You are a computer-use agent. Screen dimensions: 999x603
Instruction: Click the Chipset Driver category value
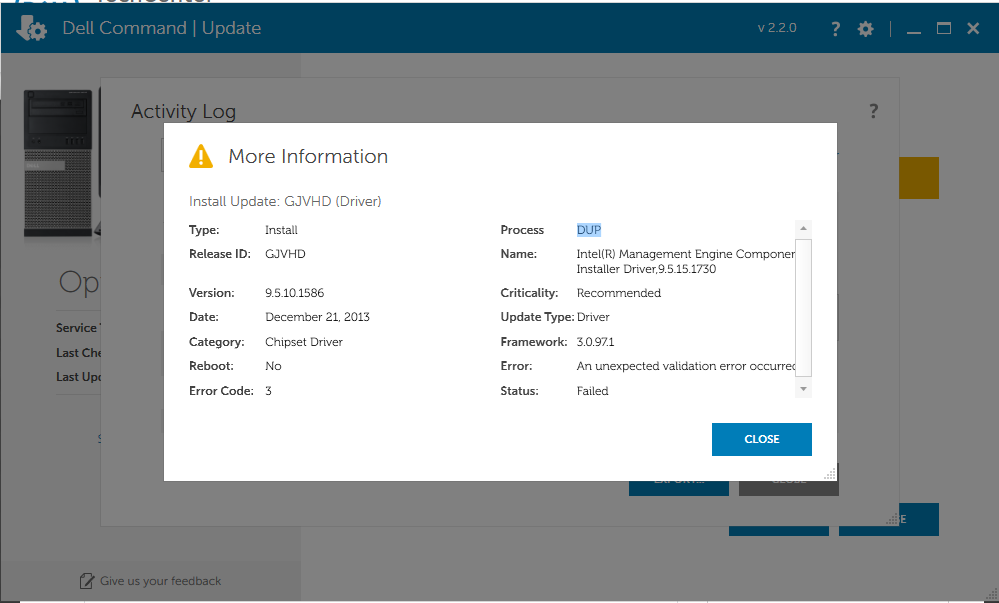(304, 342)
